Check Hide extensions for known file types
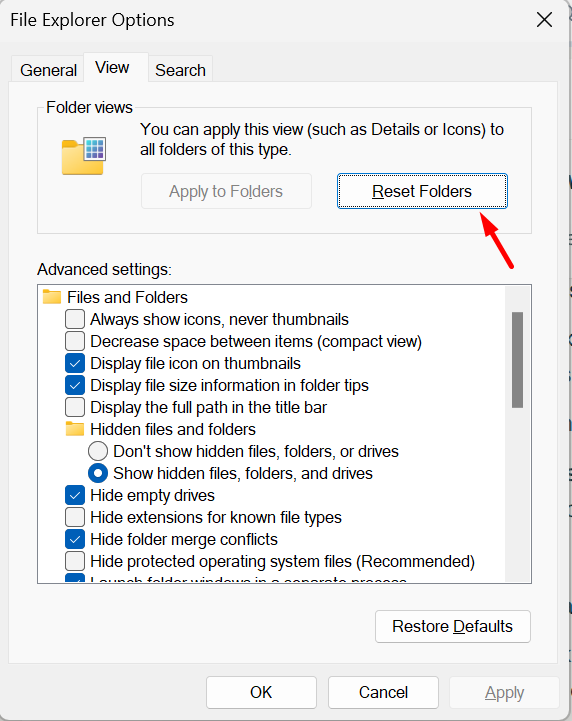The width and height of the screenshot is (572, 721). [x=75, y=517]
